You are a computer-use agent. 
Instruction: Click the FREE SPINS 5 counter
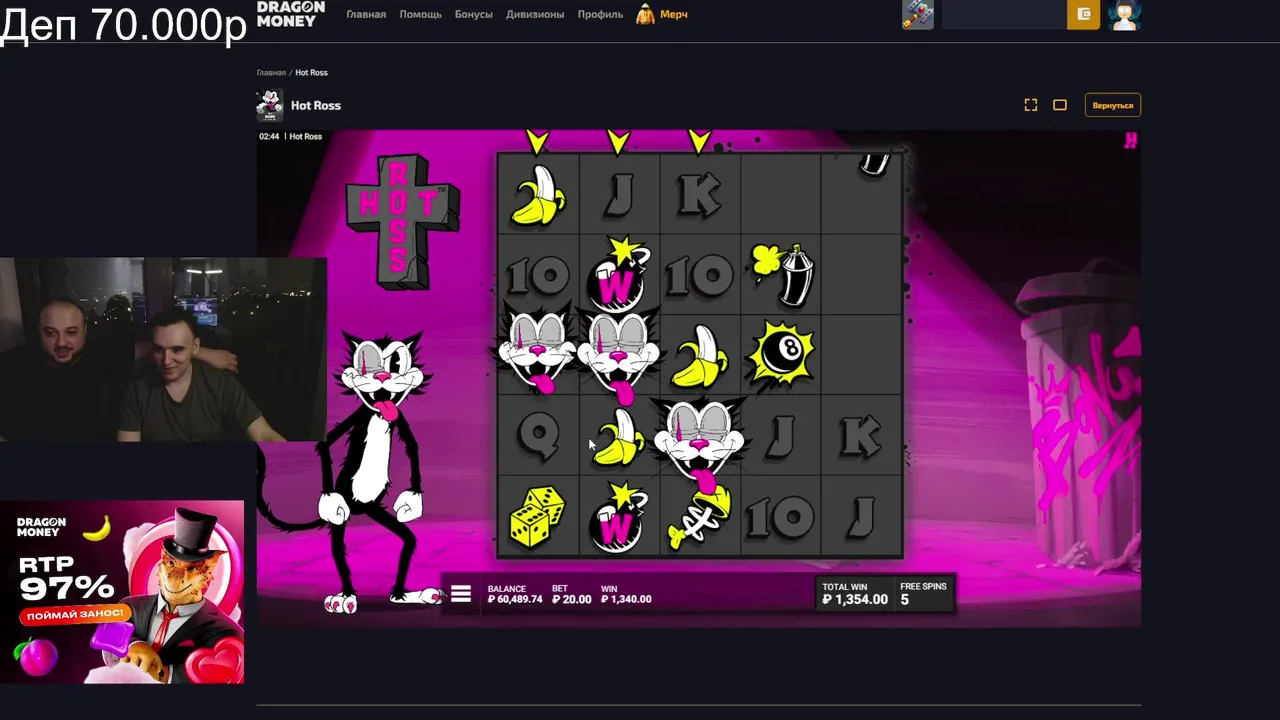(923, 594)
